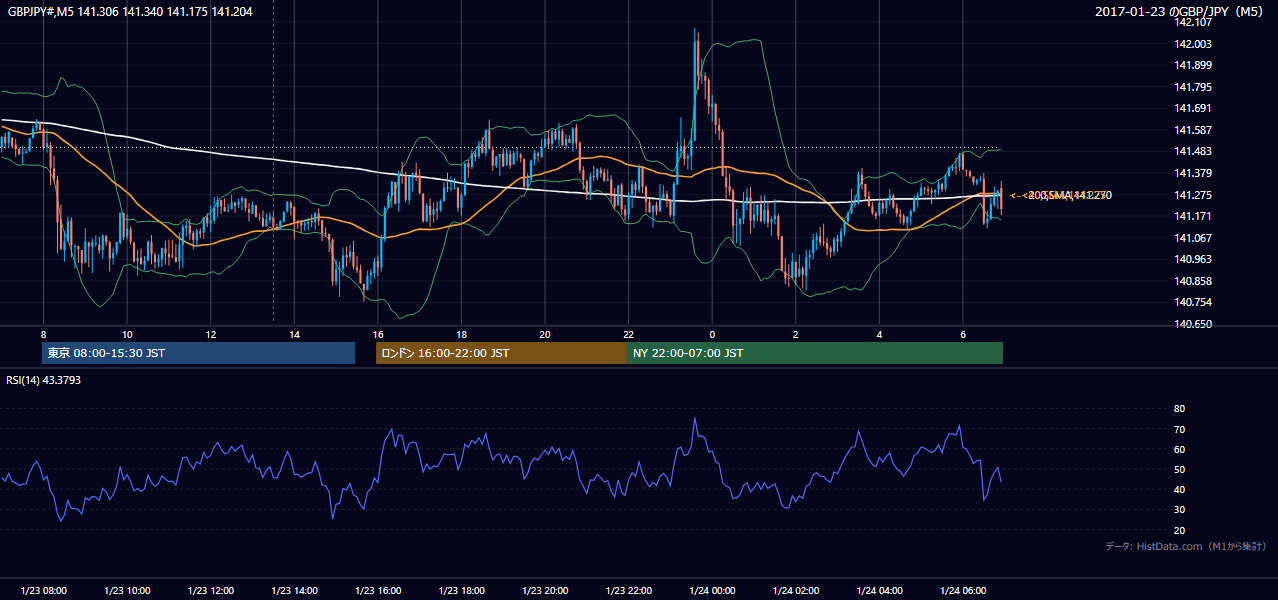Click the bottom time label 1/24 02:00
The height and width of the screenshot is (600, 1278).
(795, 591)
